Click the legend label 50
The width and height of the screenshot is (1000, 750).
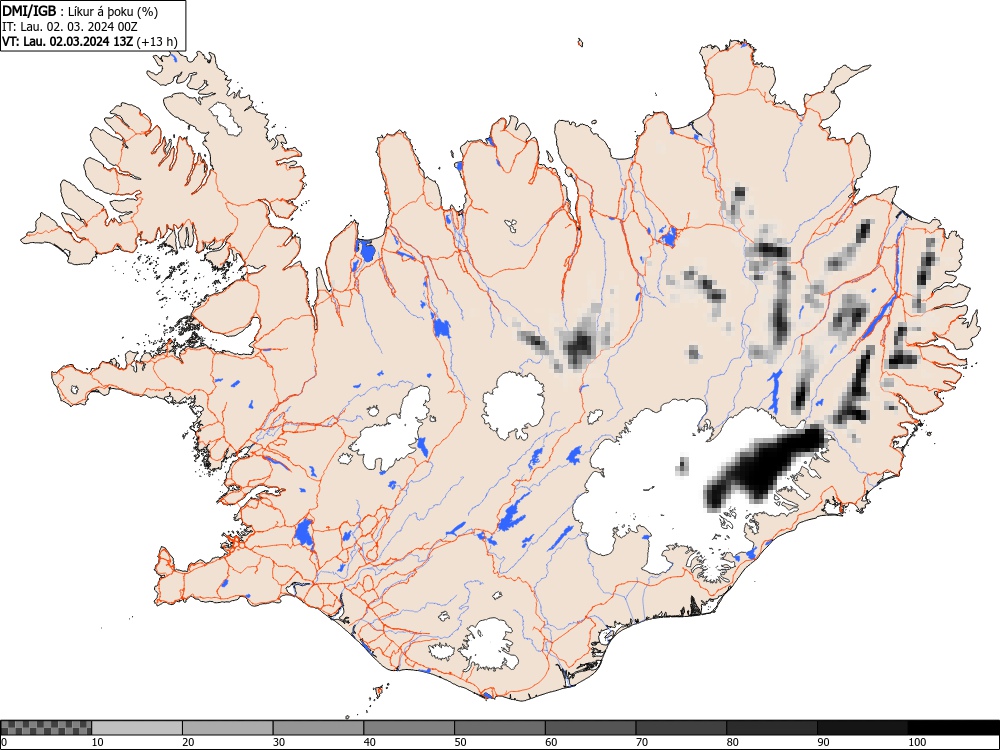(460, 742)
